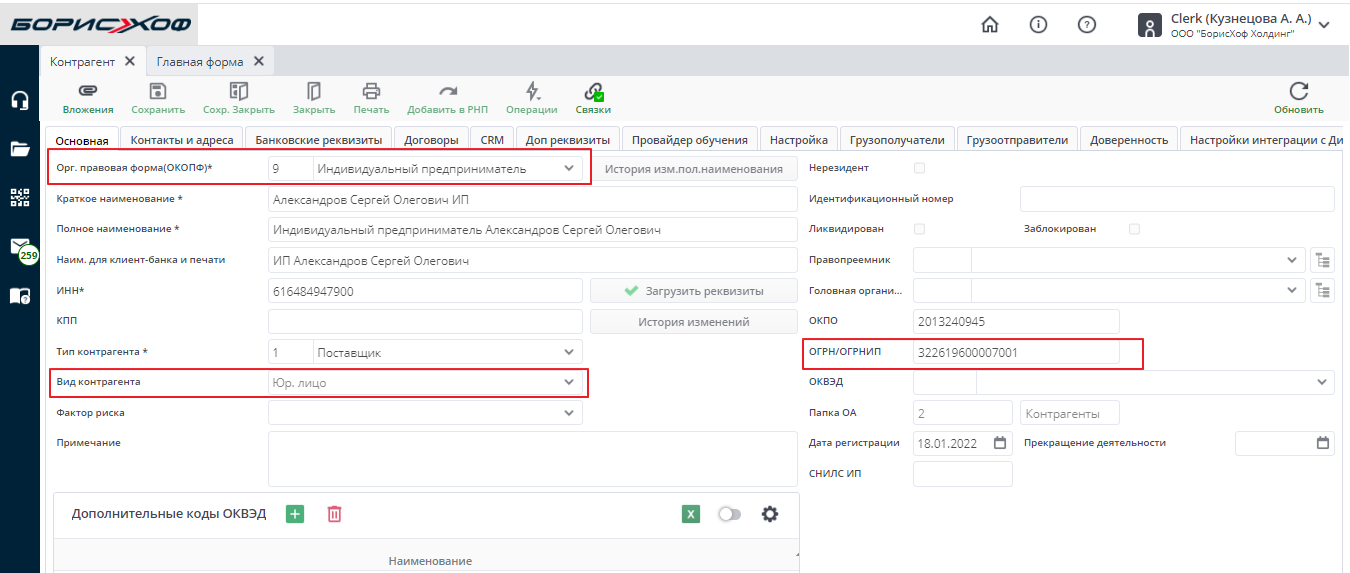
Task: Click into the КПП input field
Action: (x=425, y=322)
